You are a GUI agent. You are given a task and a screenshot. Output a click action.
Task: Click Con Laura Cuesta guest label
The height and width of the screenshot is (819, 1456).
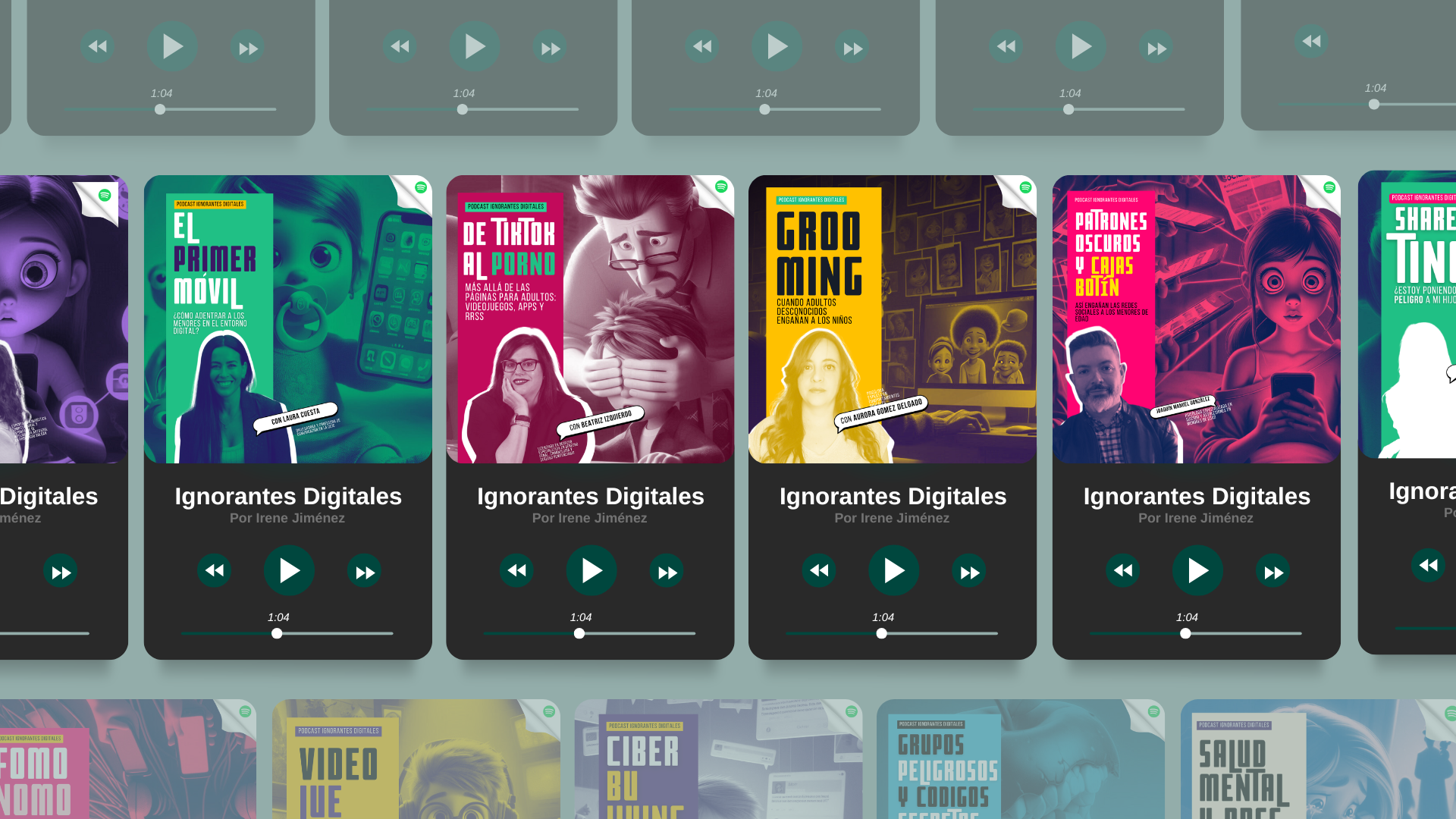[295, 417]
